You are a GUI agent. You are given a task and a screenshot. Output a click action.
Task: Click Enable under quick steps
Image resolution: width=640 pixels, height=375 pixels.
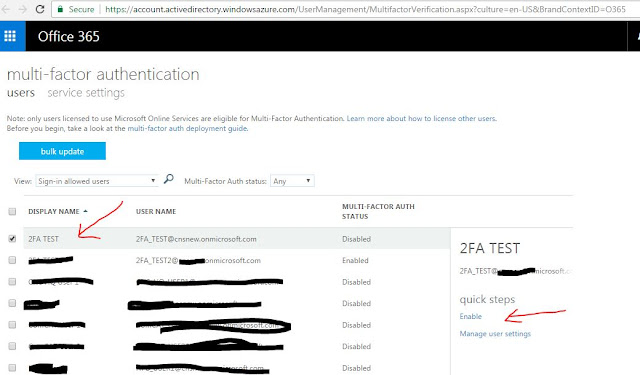pyautogui.click(x=471, y=316)
